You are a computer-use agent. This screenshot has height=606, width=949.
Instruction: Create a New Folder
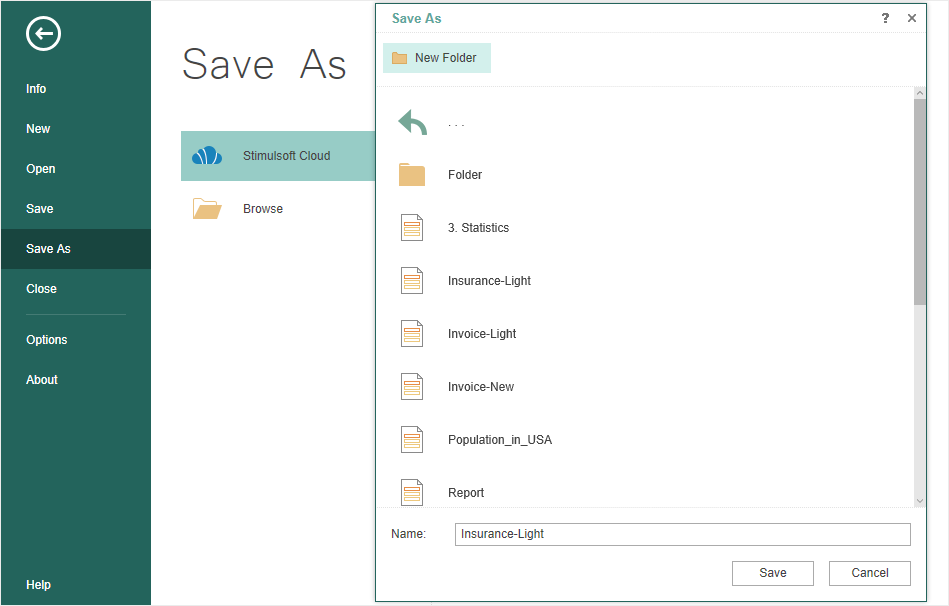(x=437, y=58)
